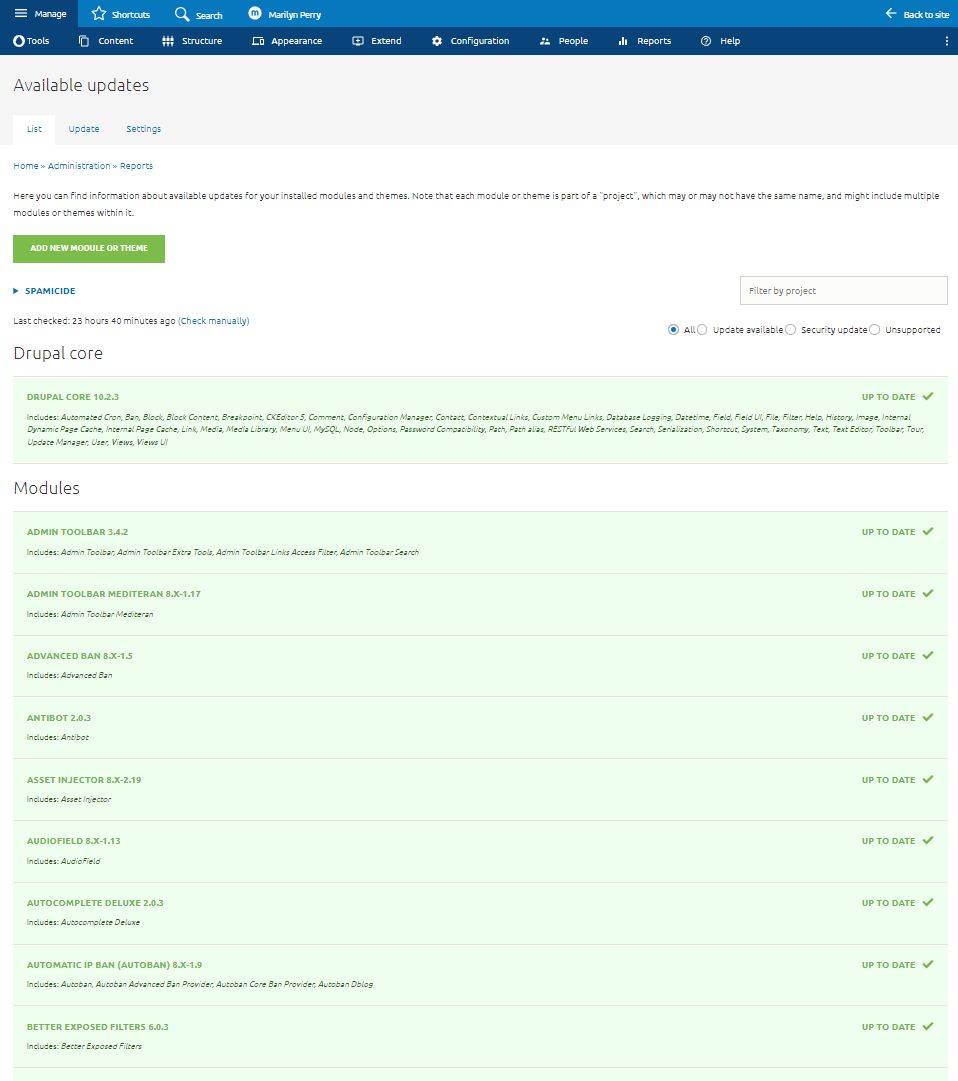
Task: Open the Manage hamburger menu icon
Action: (21, 13)
